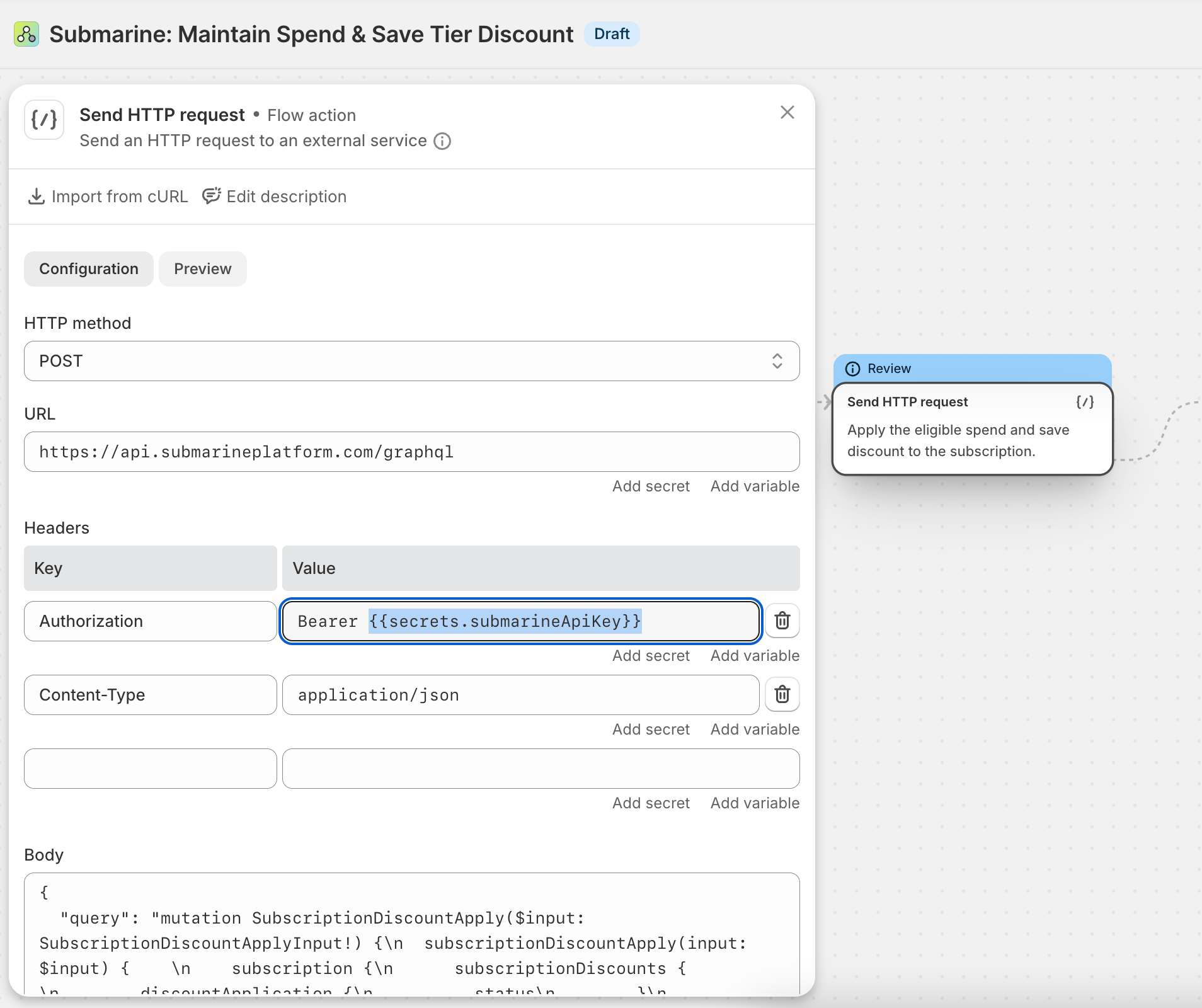
Task: Open the HTTP method POST dropdown
Action: pyautogui.click(x=411, y=361)
